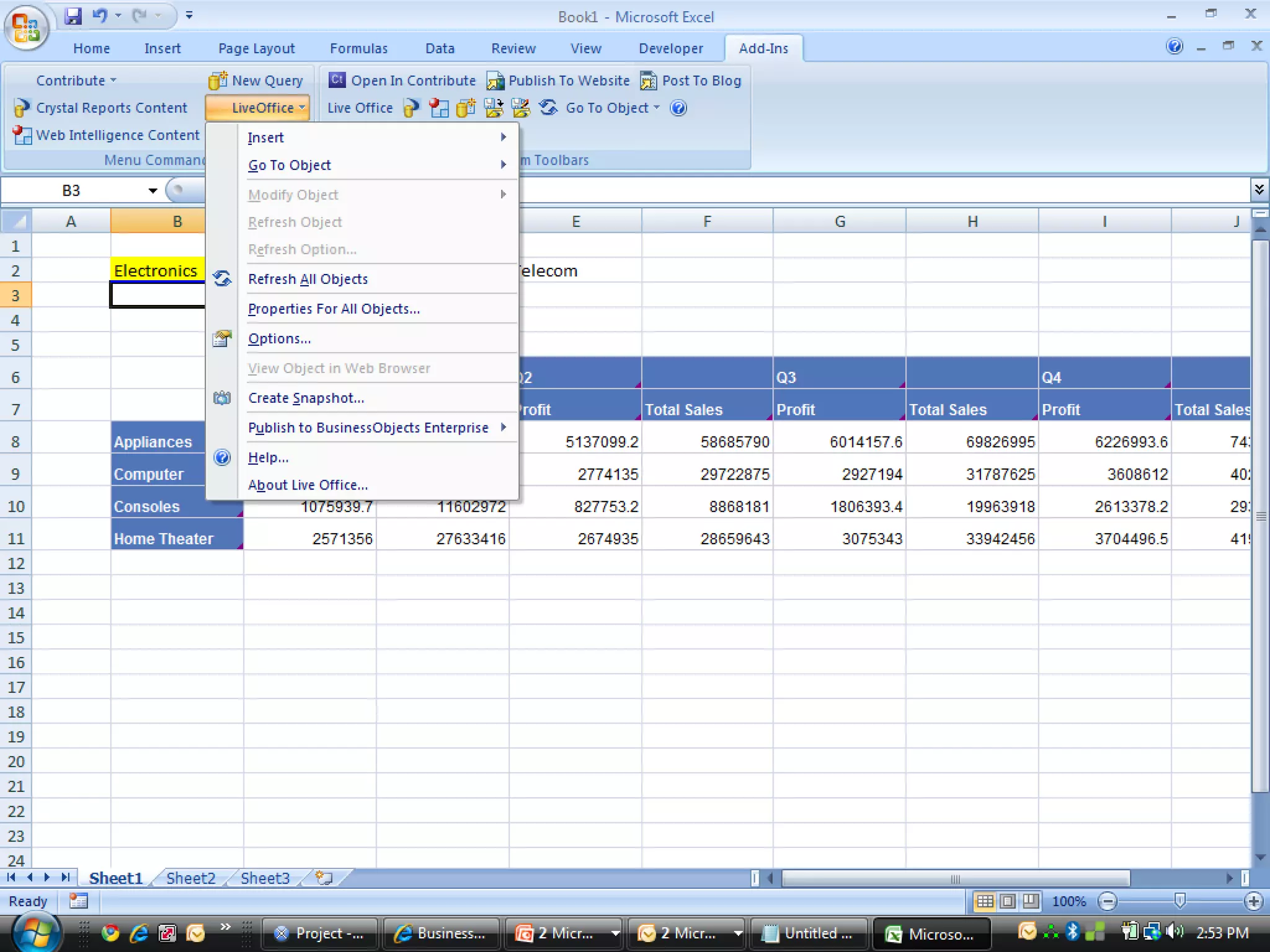Click the Redo arrow in Quick Access
Viewport: 1270px width, 952px height.
[140, 15]
